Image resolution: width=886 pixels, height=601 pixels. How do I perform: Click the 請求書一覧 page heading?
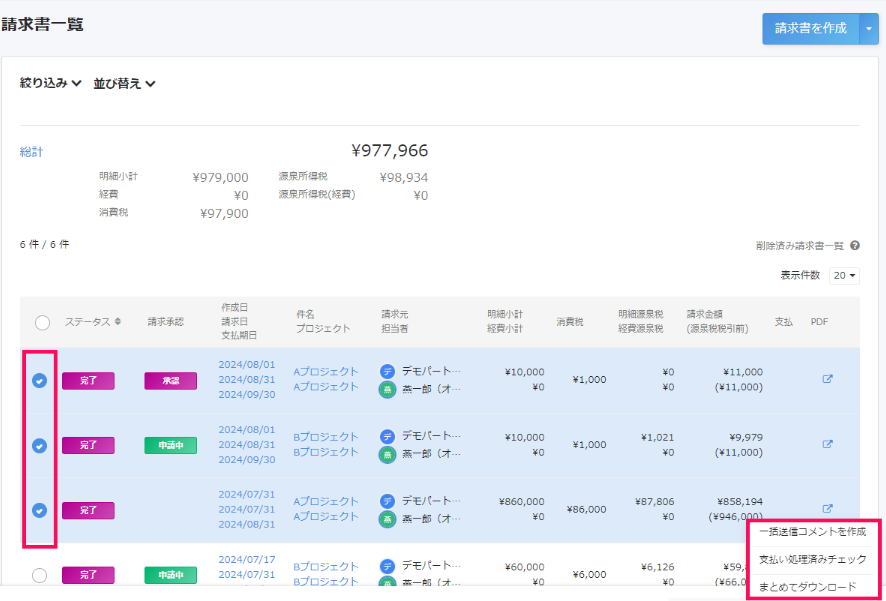(x=42, y=24)
